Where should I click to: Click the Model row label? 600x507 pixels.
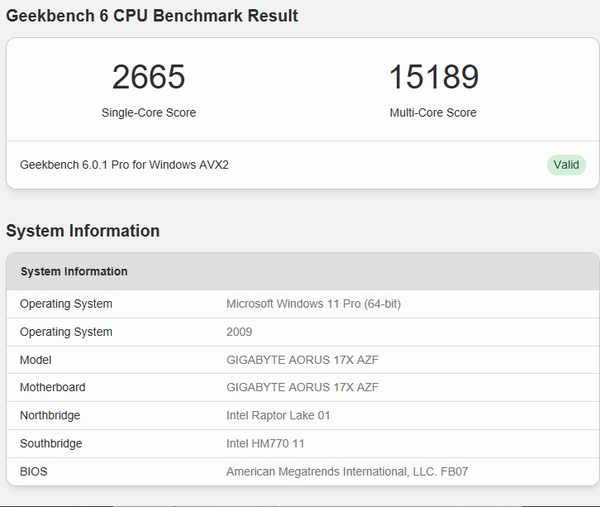tap(35, 360)
